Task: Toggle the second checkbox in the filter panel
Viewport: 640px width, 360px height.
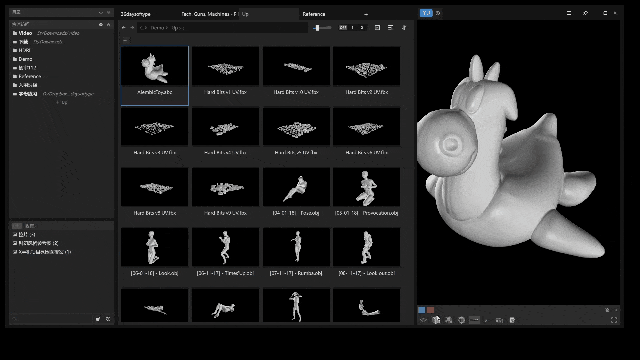Action: point(15,243)
